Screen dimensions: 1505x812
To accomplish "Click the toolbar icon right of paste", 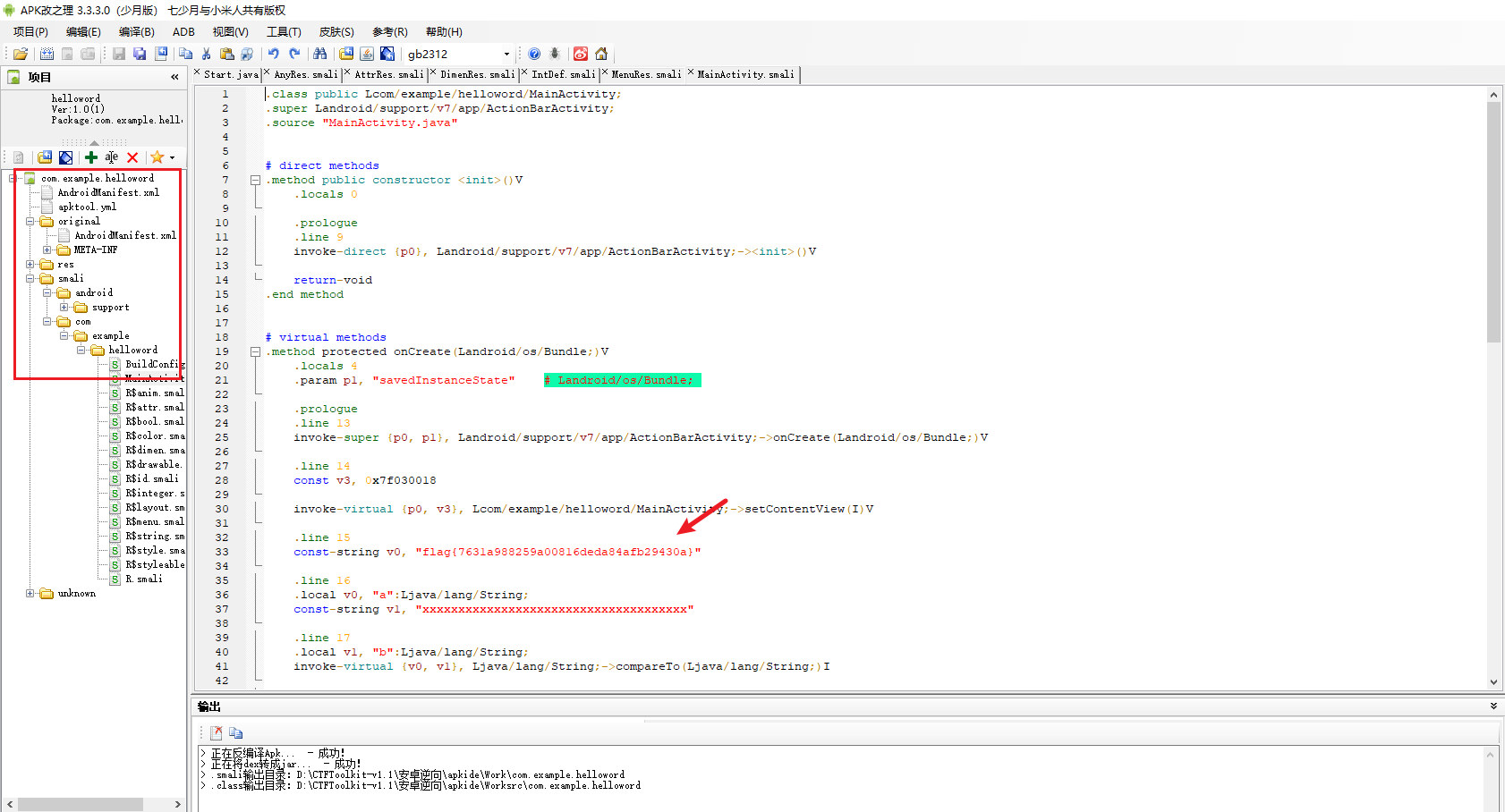I will tap(247, 54).
